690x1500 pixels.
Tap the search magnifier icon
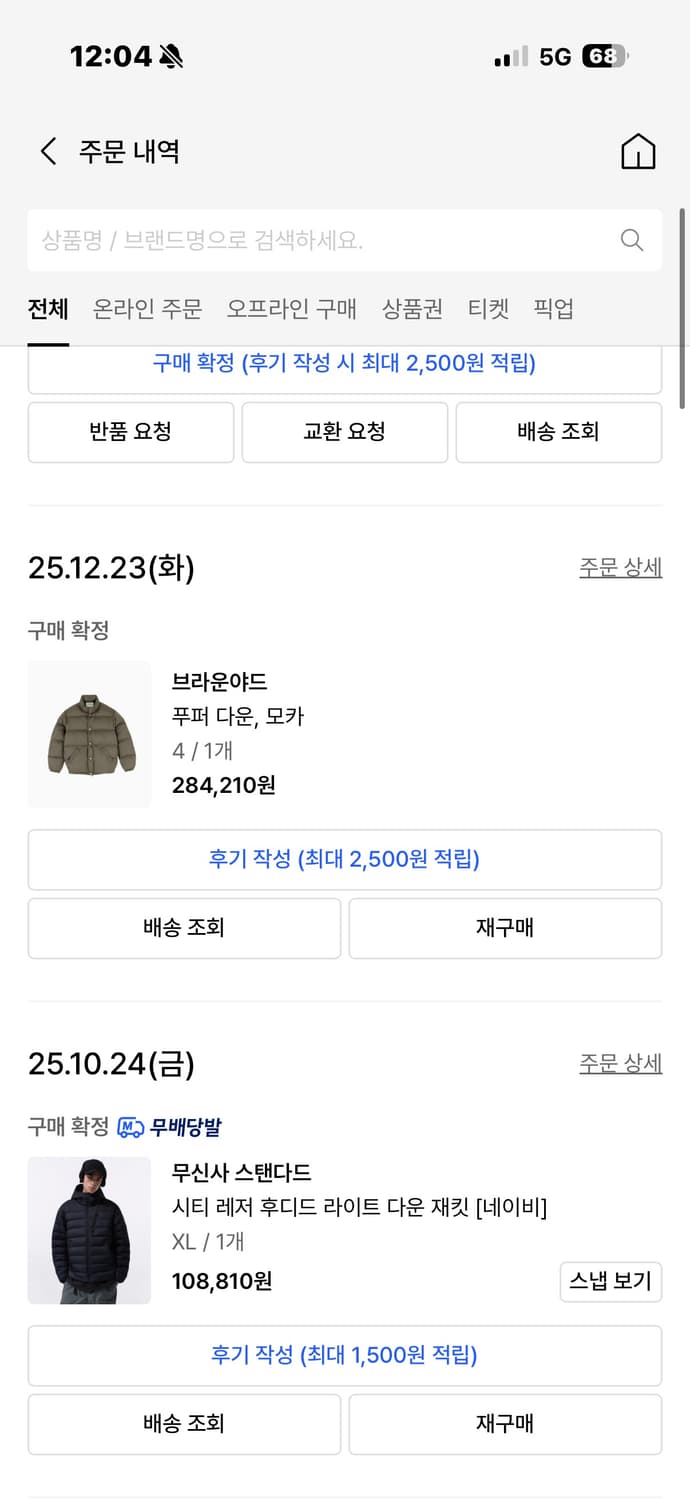pos(631,240)
